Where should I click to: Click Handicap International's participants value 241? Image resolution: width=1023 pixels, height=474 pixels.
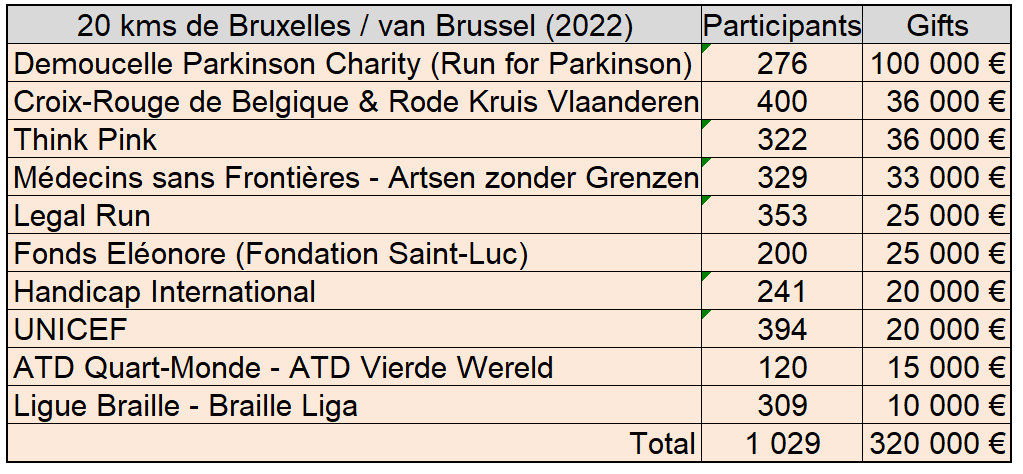[x=782, y=291]
